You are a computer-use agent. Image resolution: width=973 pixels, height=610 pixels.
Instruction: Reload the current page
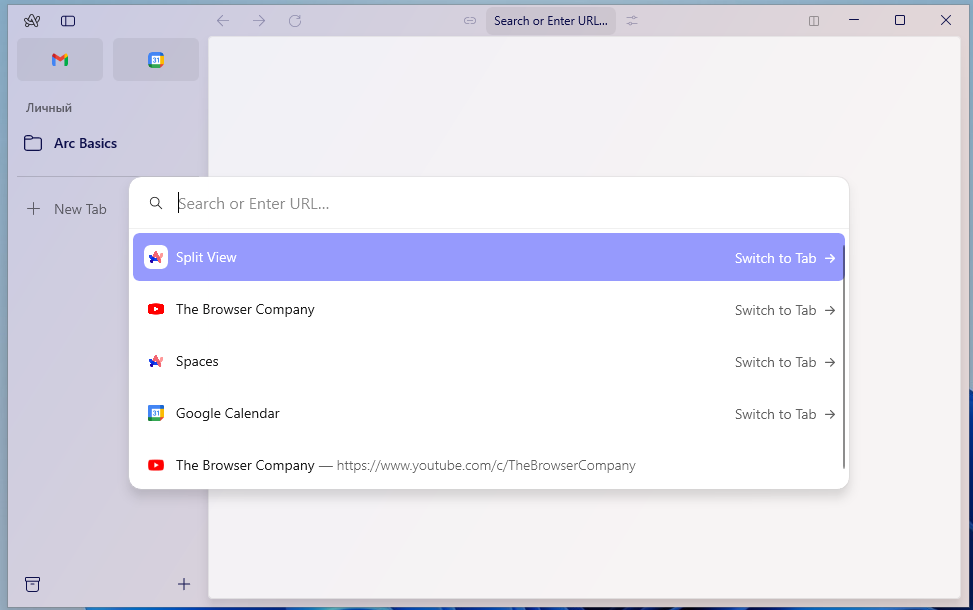[x=295, y=21]
